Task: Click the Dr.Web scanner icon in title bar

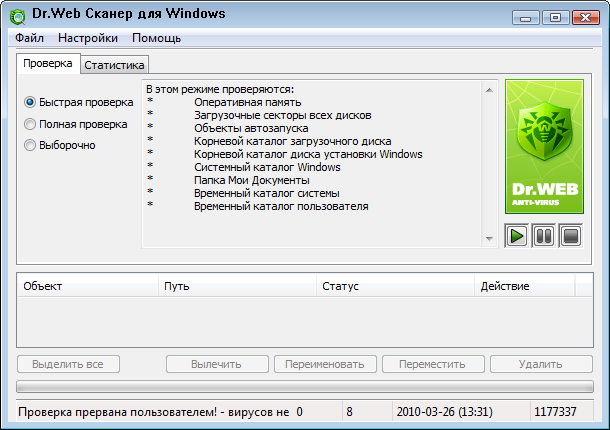Action: [18, 16]
